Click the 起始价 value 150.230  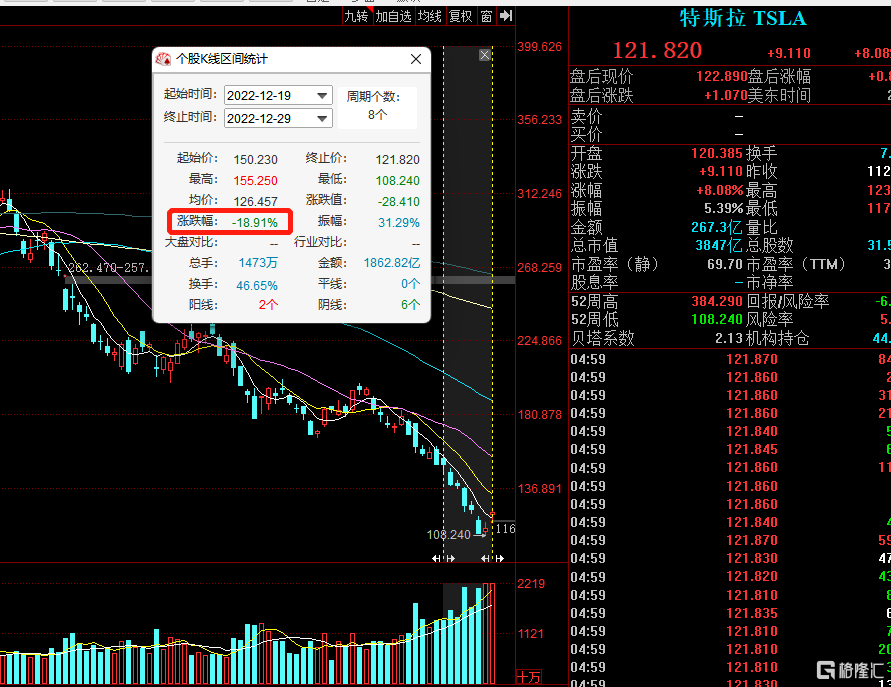[x=255, y=160]
